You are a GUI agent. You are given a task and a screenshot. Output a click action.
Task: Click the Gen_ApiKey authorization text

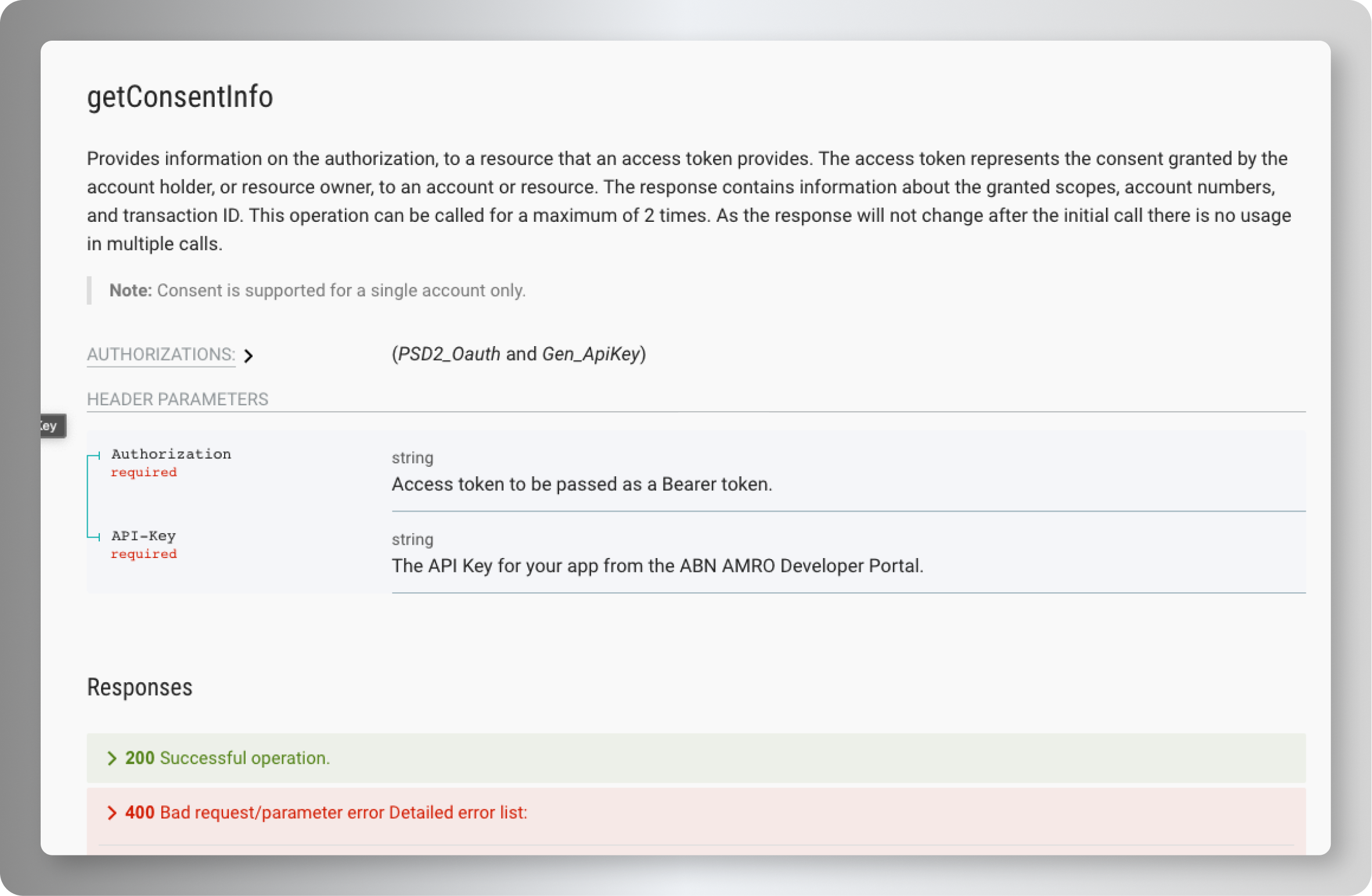pyautogui.click(x=590, y=354)
